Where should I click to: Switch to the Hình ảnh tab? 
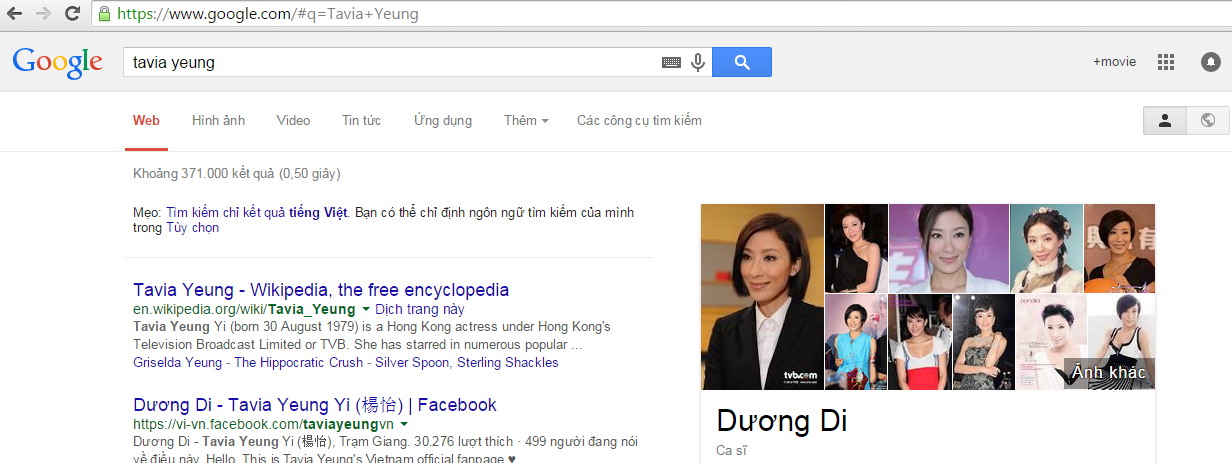click(x=218, y=120)
